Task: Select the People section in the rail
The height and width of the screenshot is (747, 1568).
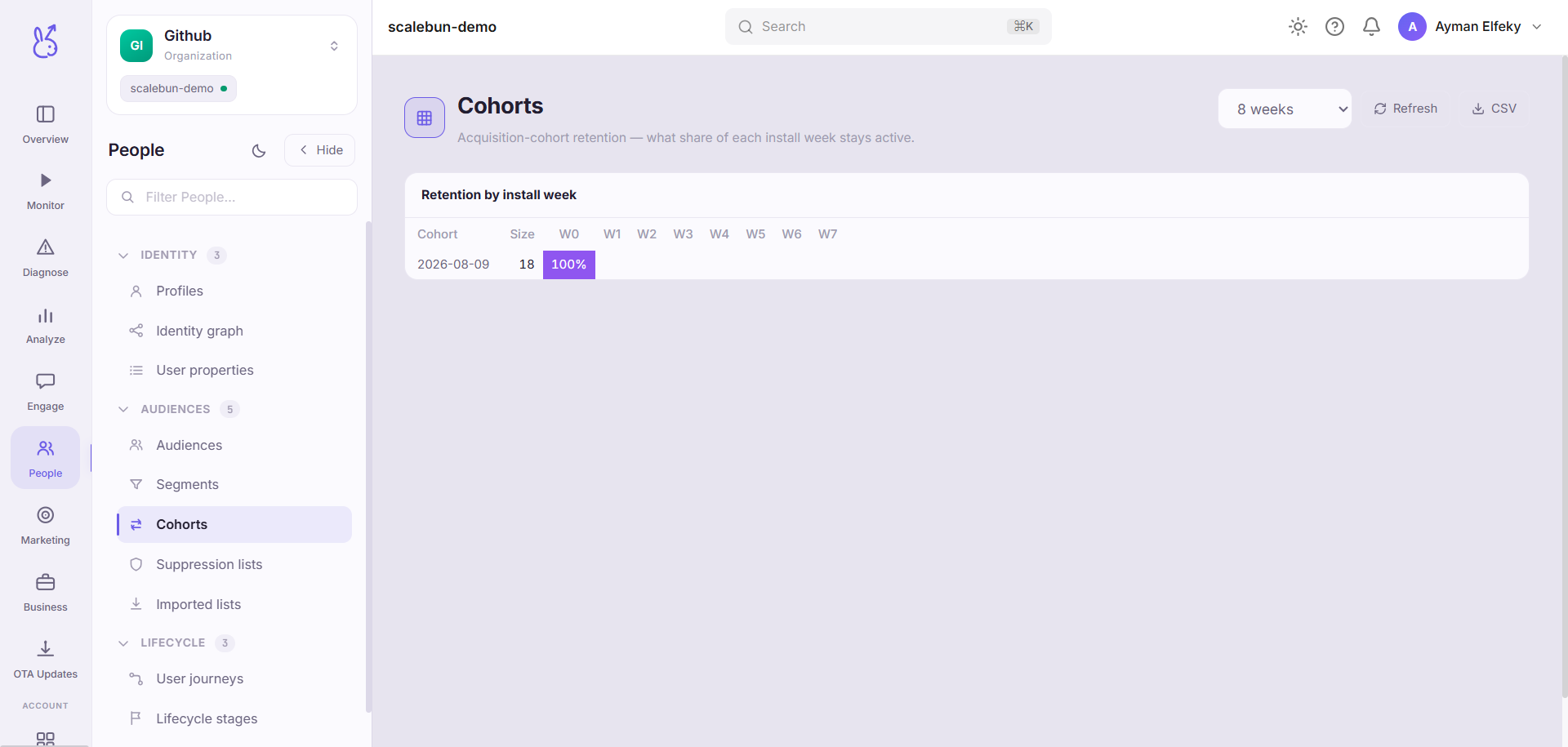Action: [46, 458]
